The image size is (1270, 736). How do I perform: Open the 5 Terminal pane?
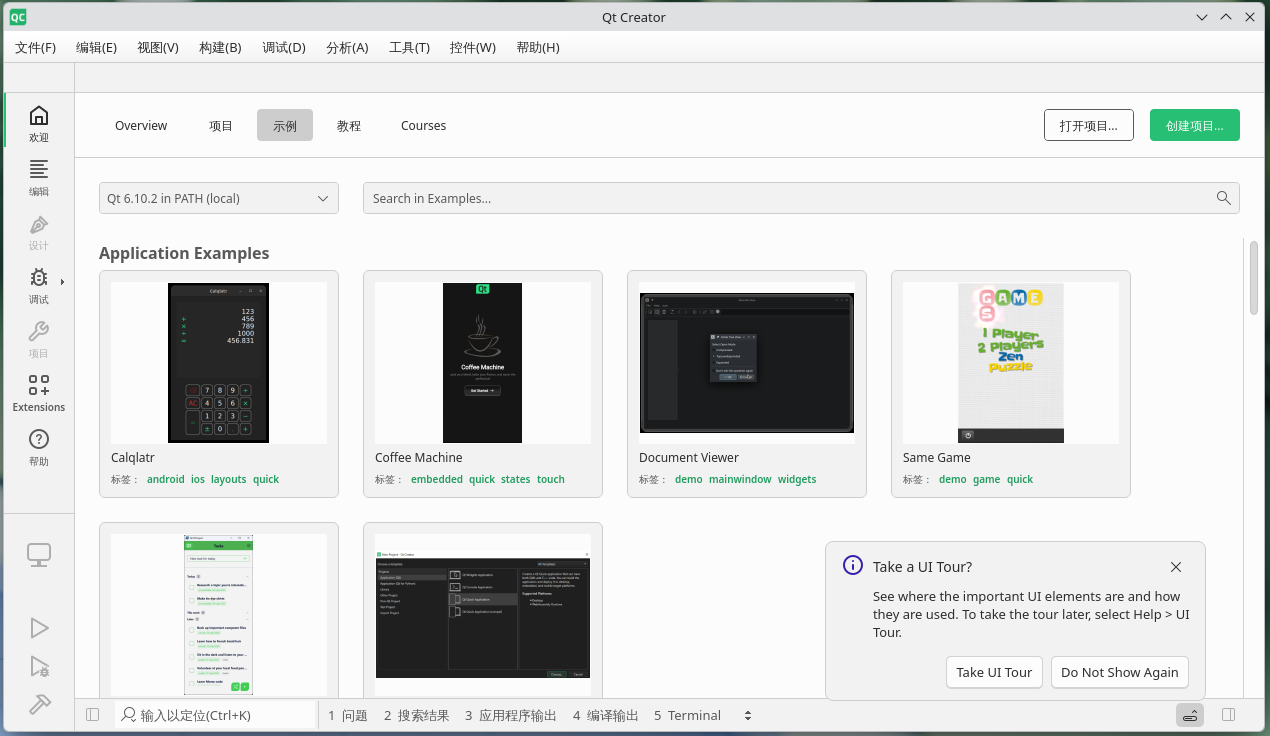pos(687,715)
